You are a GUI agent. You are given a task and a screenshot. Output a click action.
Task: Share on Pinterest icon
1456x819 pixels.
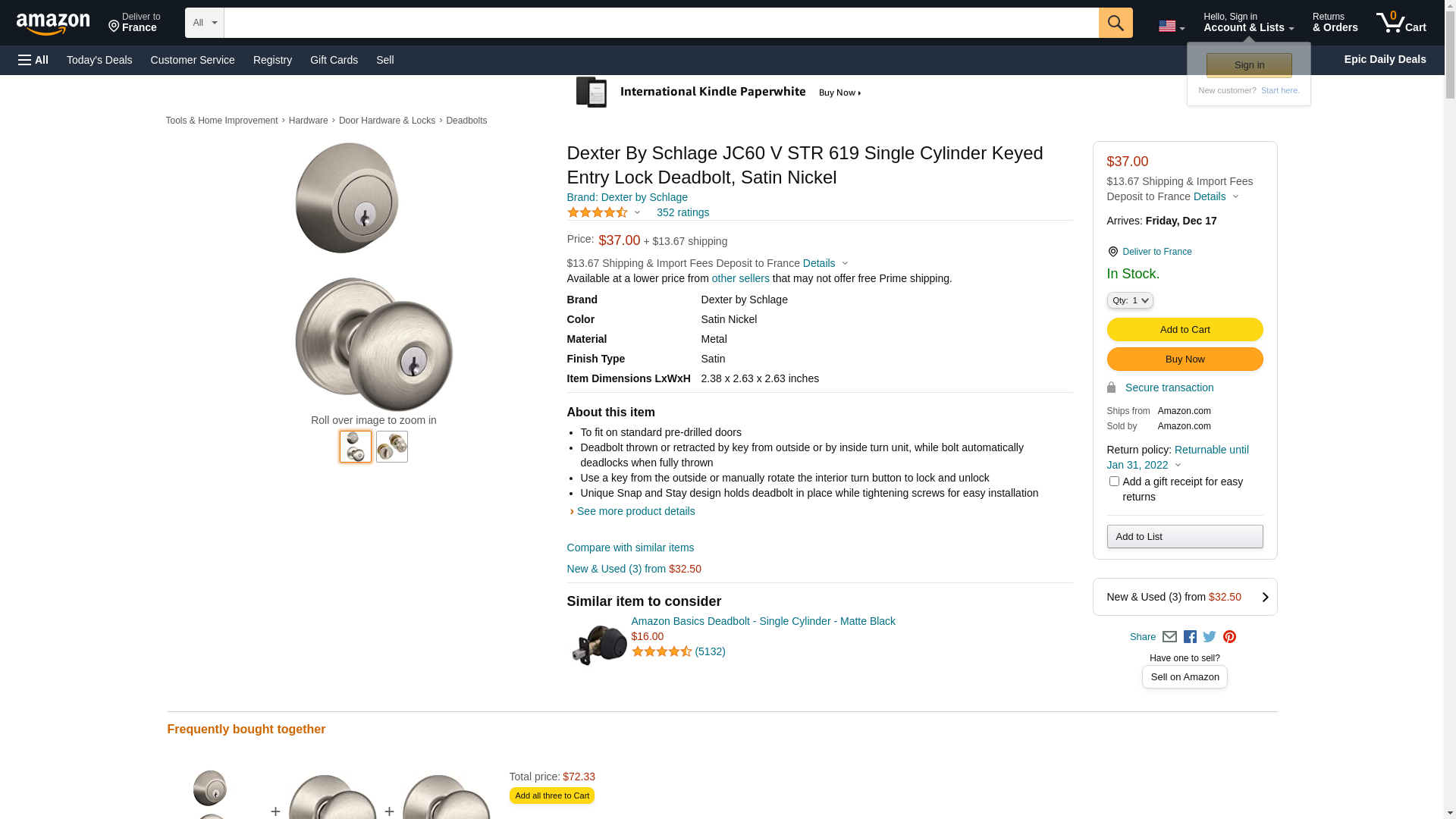pyautogui.click(x=1229, y=637)
